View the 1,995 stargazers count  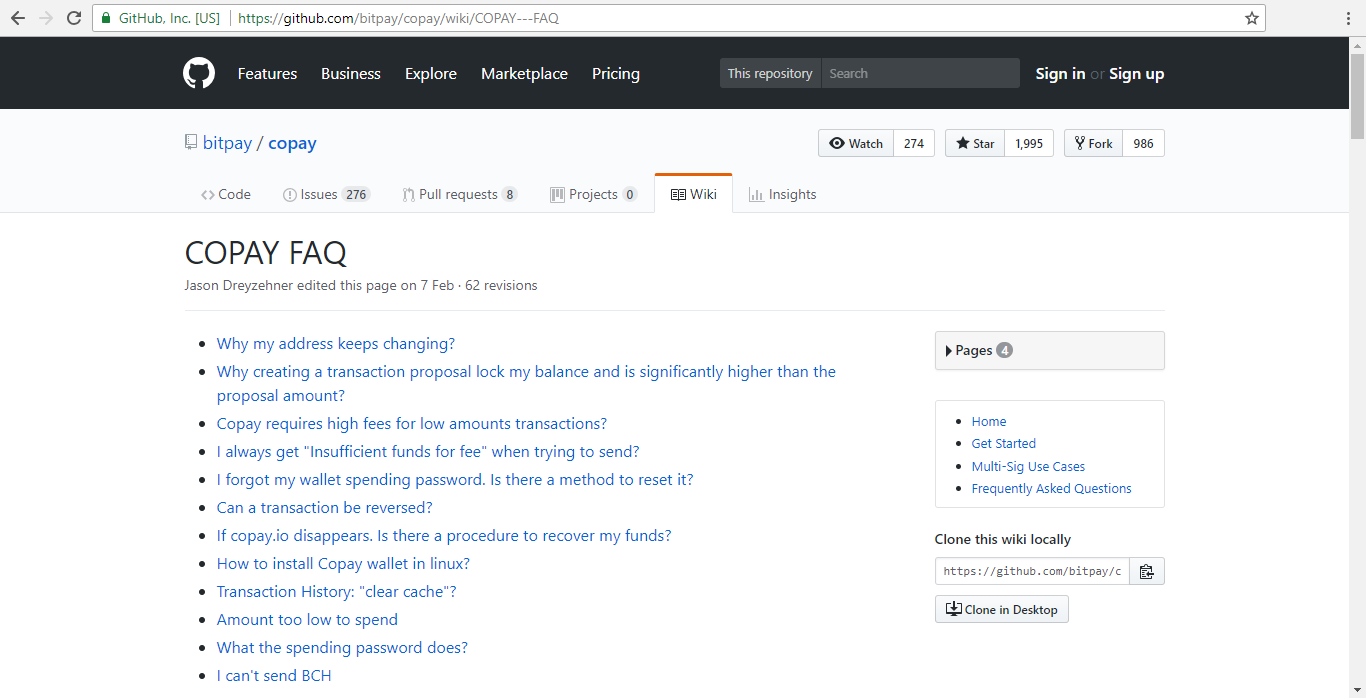1029,143
